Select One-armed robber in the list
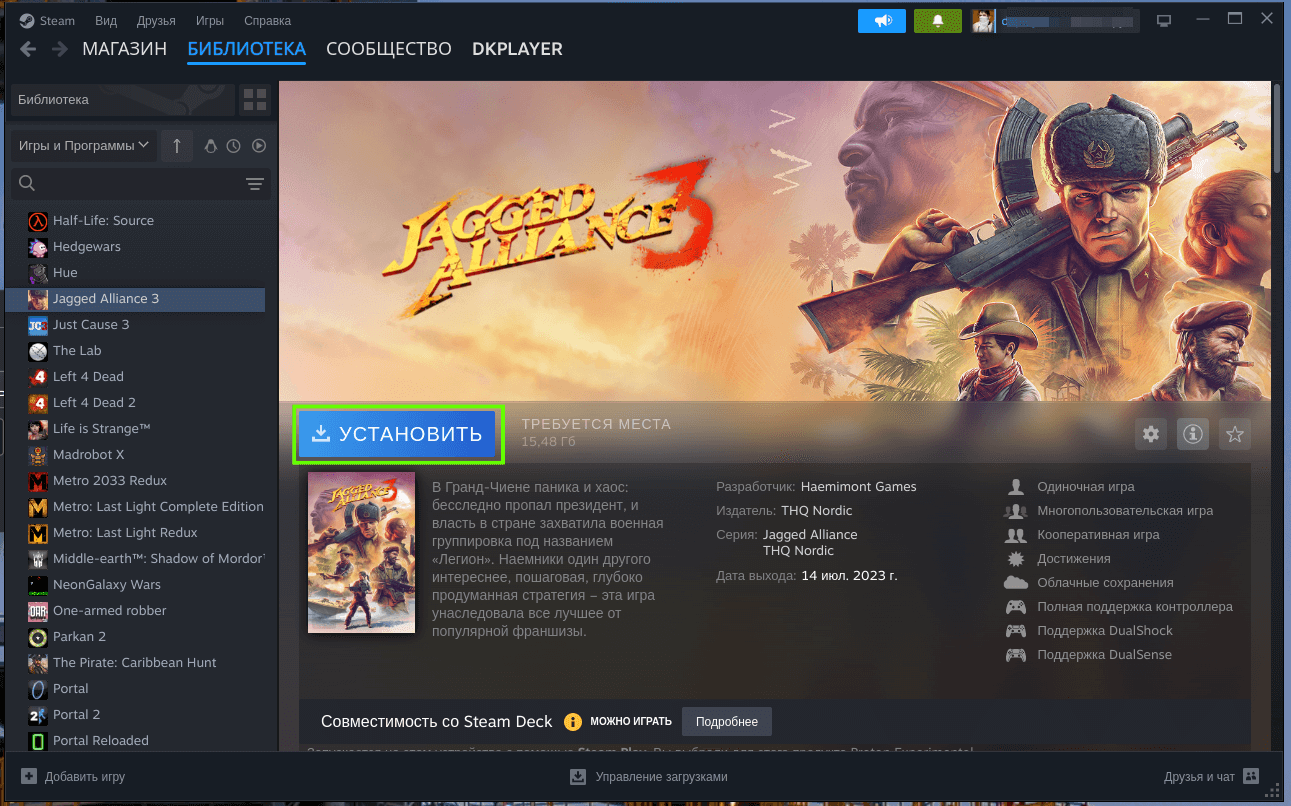The height and width of the screenshot is (806, 1291). (x=135, y=611)
